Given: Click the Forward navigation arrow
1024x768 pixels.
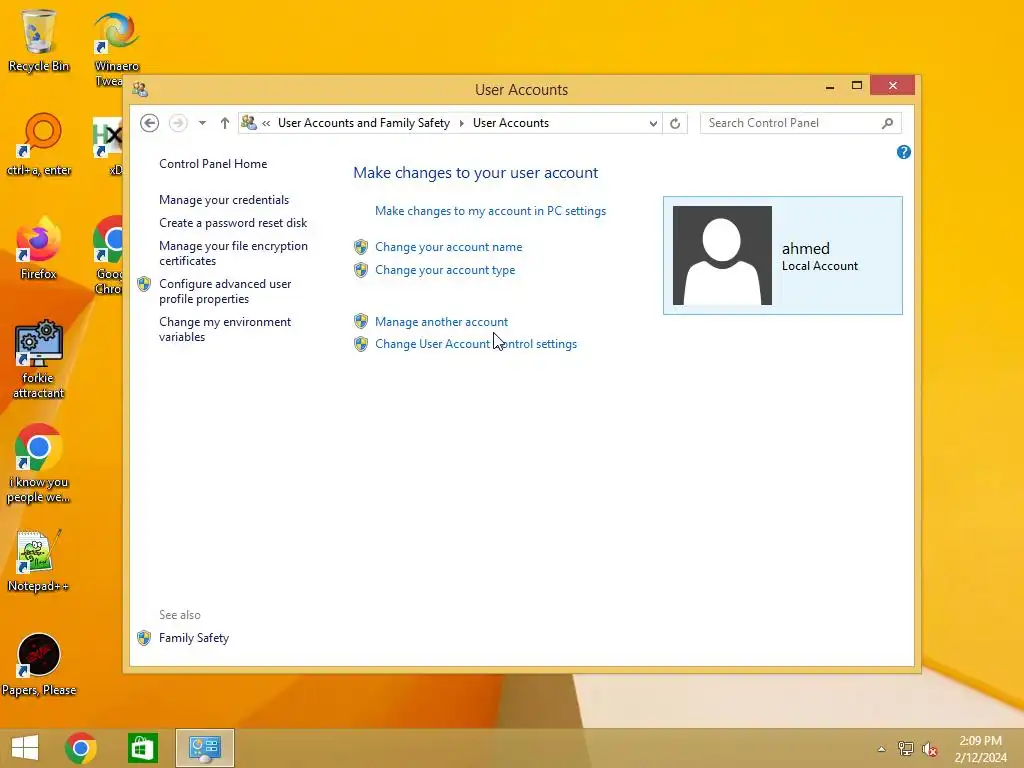Looking at the screenshot, I should pos(178,123).
